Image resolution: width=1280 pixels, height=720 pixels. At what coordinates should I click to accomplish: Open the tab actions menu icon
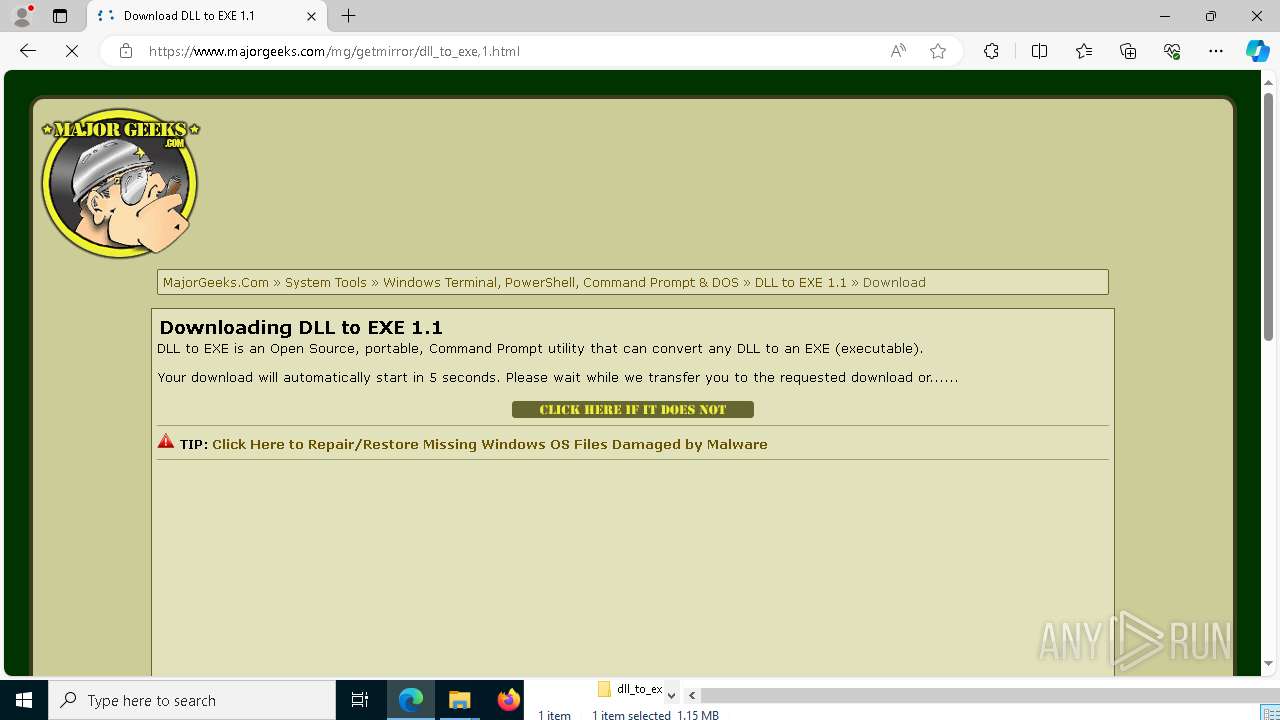[60, 16]
